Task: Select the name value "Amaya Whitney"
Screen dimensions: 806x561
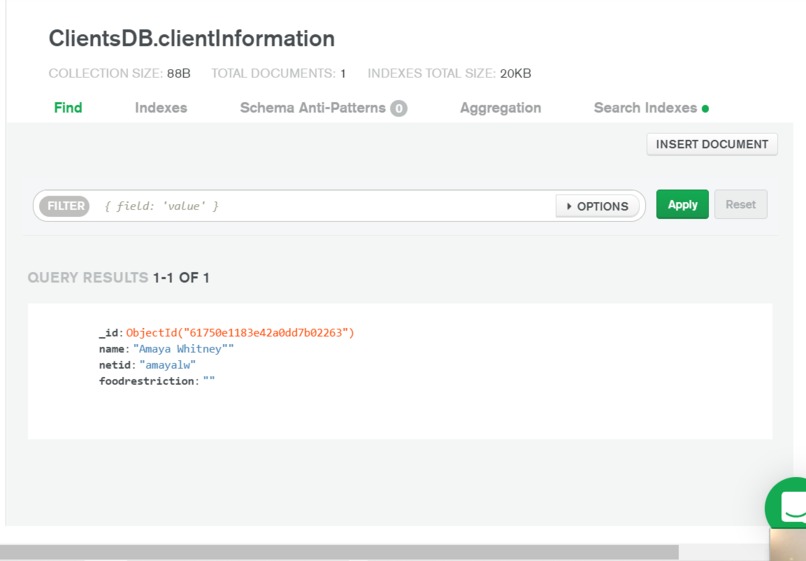Action: point(183,349)
